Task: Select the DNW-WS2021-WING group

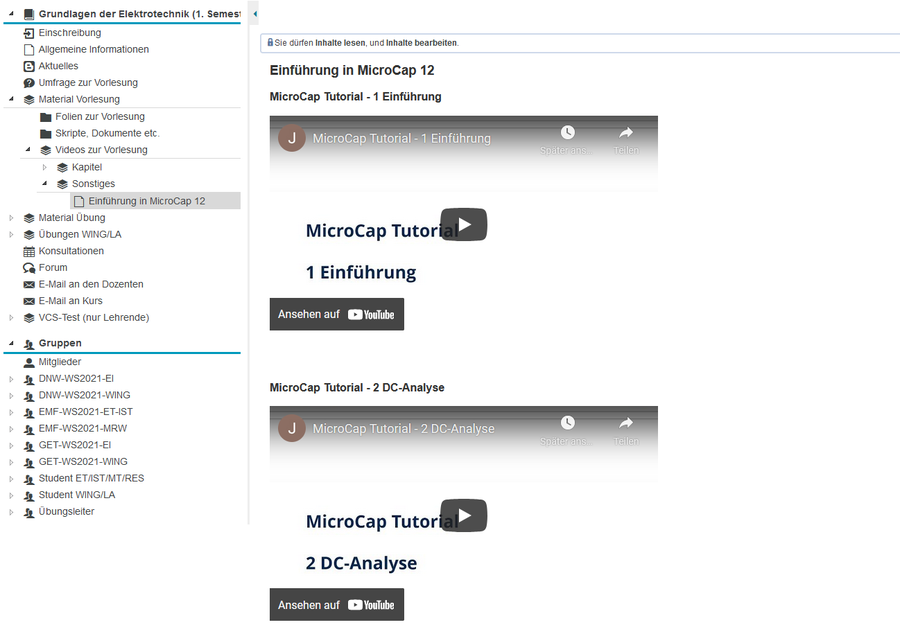Action: click(x=84, y=395)
